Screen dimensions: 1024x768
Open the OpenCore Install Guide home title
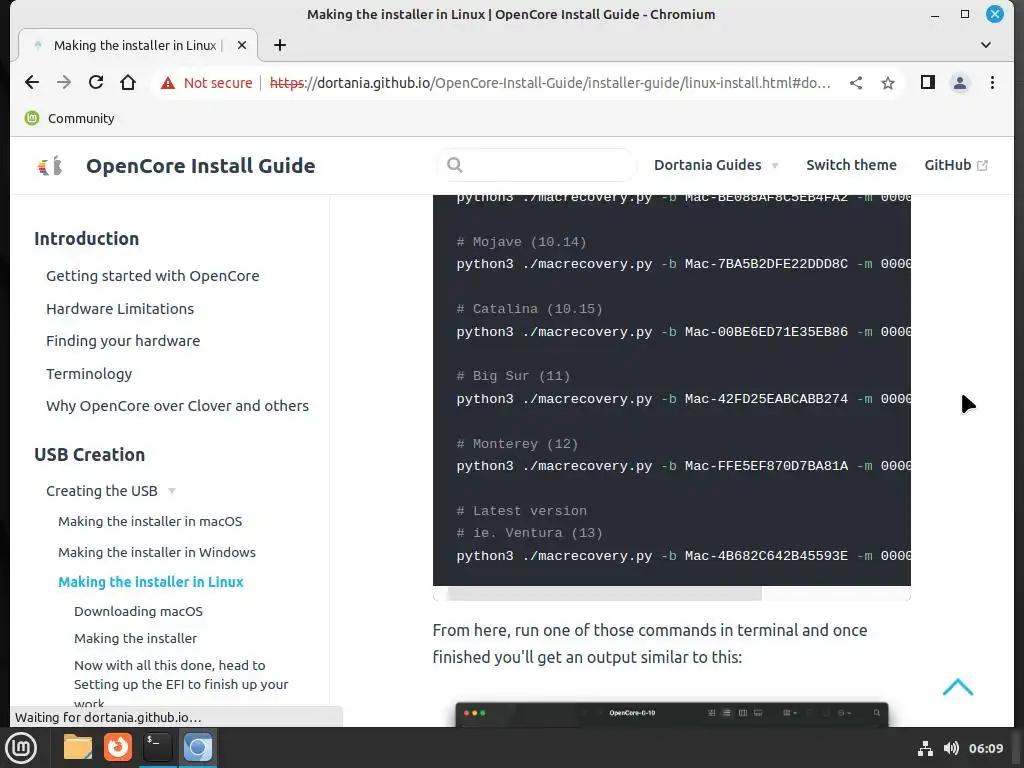[x=200, y=166]
